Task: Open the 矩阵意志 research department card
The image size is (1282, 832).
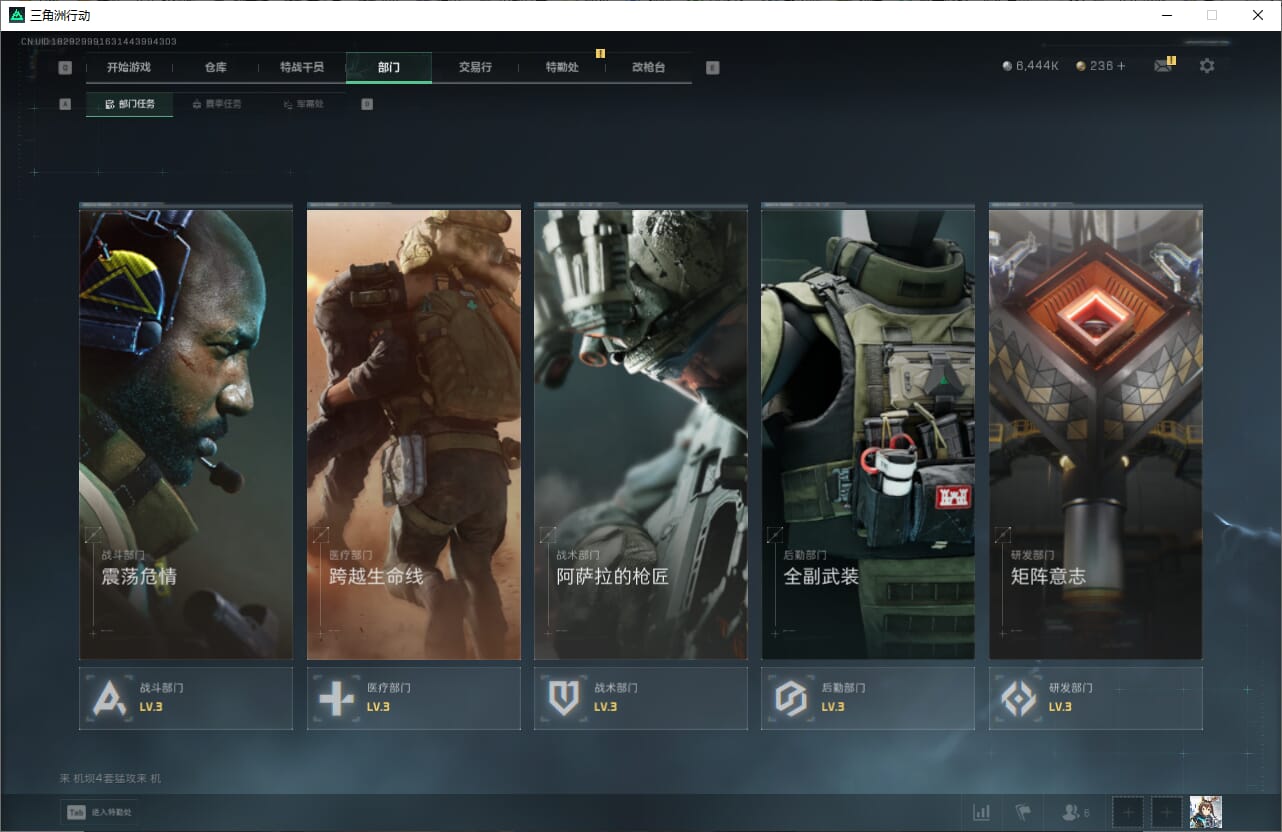Action: point(1095,434)
